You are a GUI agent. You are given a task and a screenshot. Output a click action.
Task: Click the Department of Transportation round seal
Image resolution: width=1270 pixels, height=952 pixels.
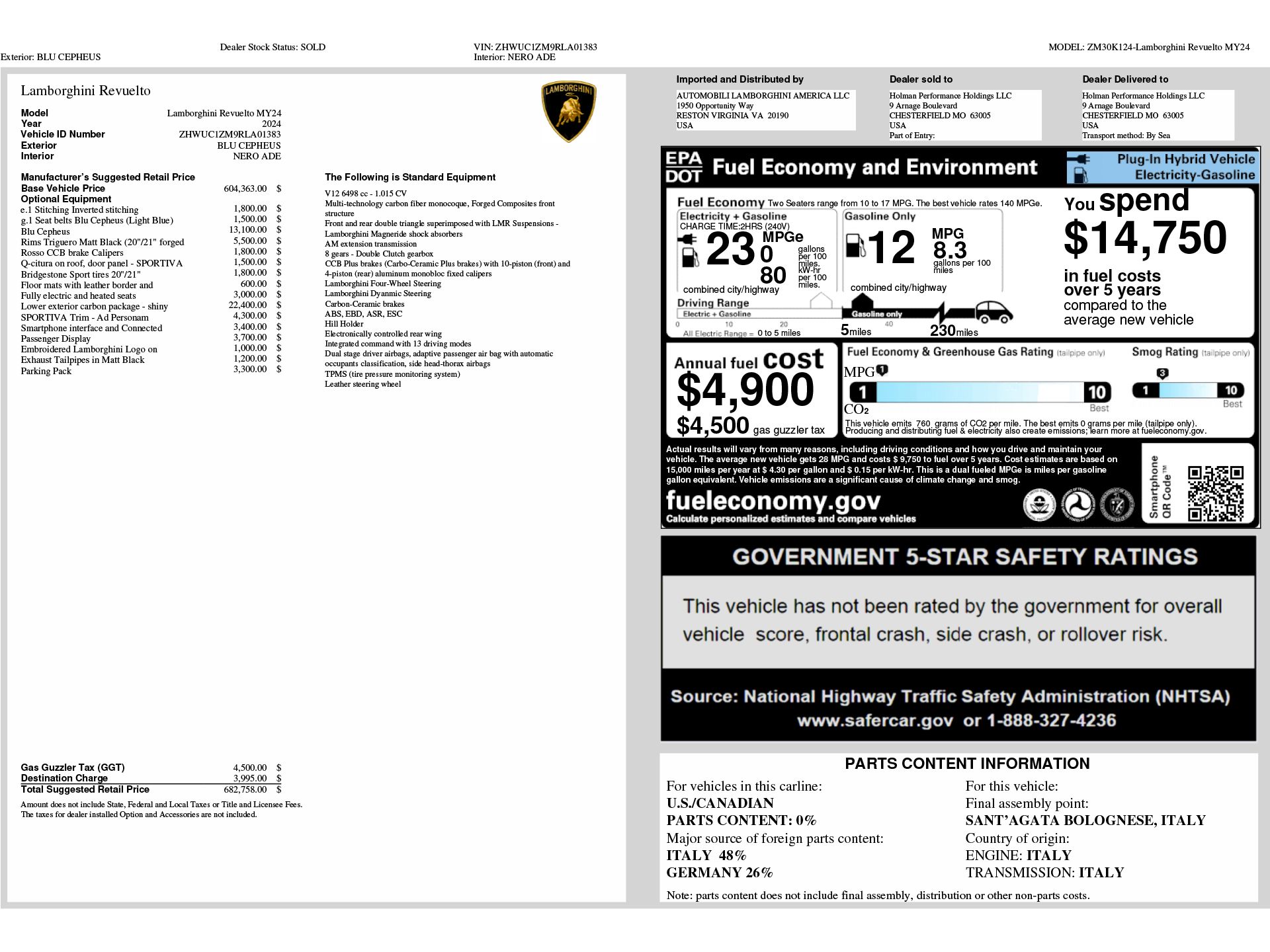point(1078,506)
